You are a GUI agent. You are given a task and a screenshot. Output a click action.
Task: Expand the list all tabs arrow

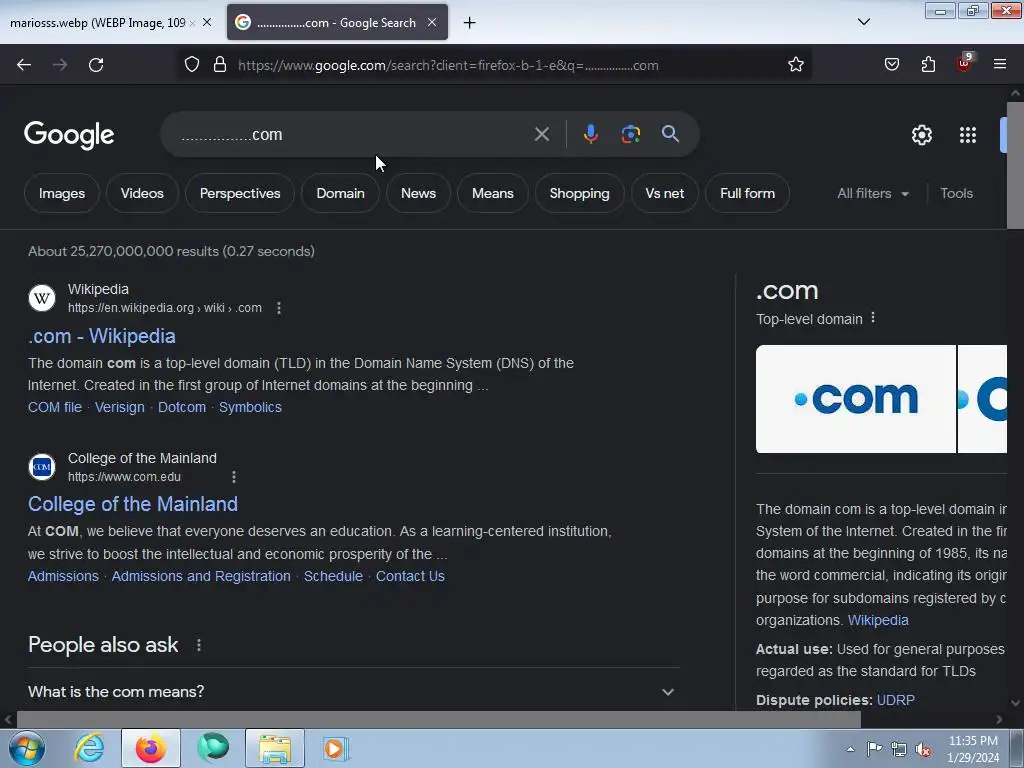coord(864,22)
